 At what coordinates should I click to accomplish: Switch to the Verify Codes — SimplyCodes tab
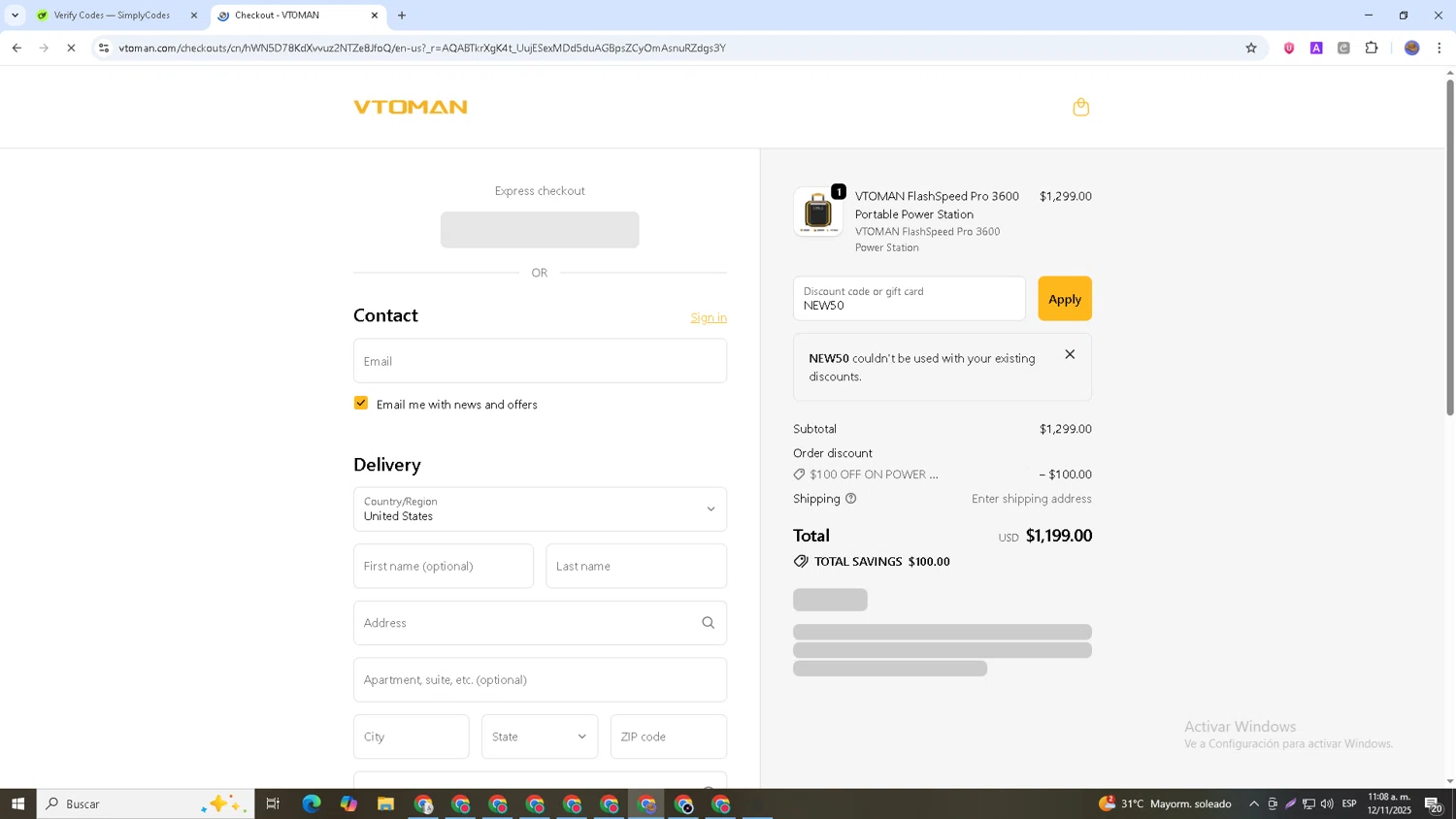(112, 16)
